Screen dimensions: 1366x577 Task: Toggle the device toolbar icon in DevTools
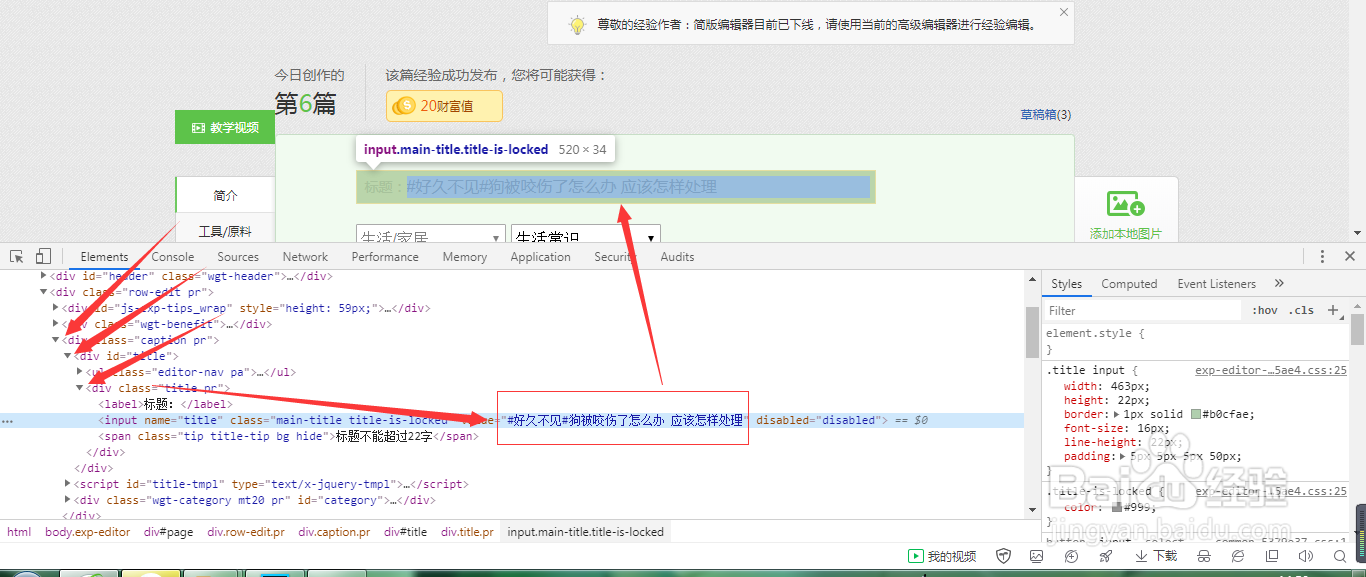pos(43,257)
